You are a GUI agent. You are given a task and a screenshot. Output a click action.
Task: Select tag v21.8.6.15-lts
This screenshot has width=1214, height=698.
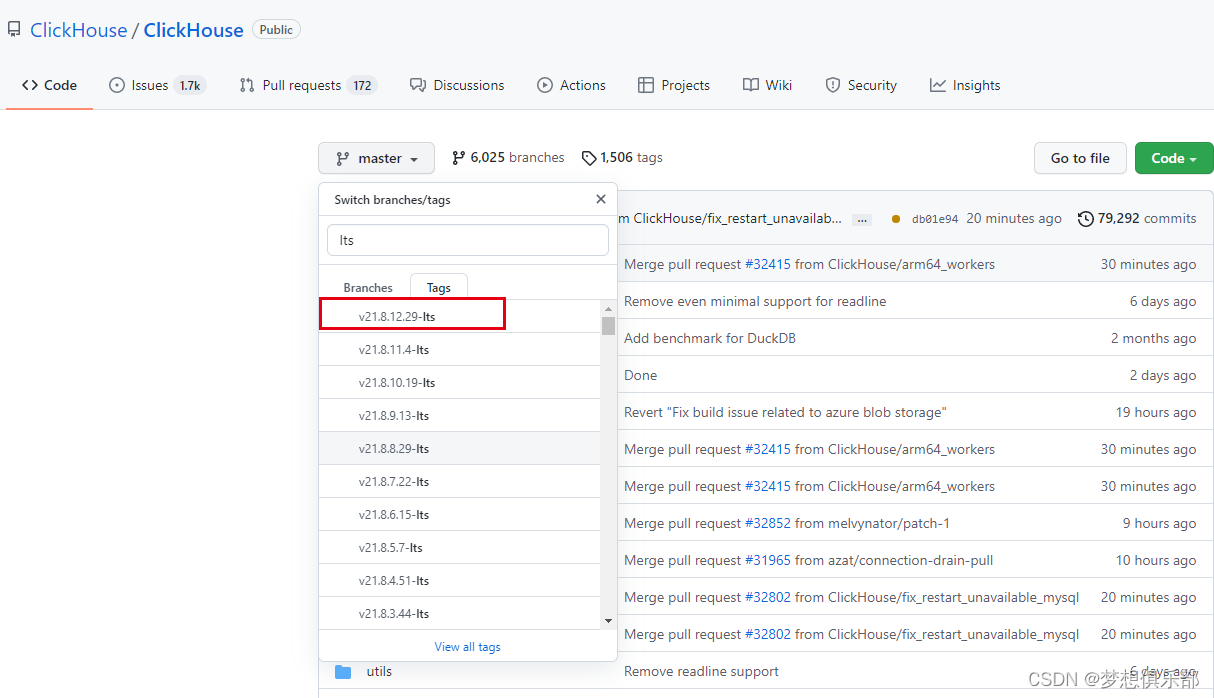pyautogui.click(x=460, y=515)
